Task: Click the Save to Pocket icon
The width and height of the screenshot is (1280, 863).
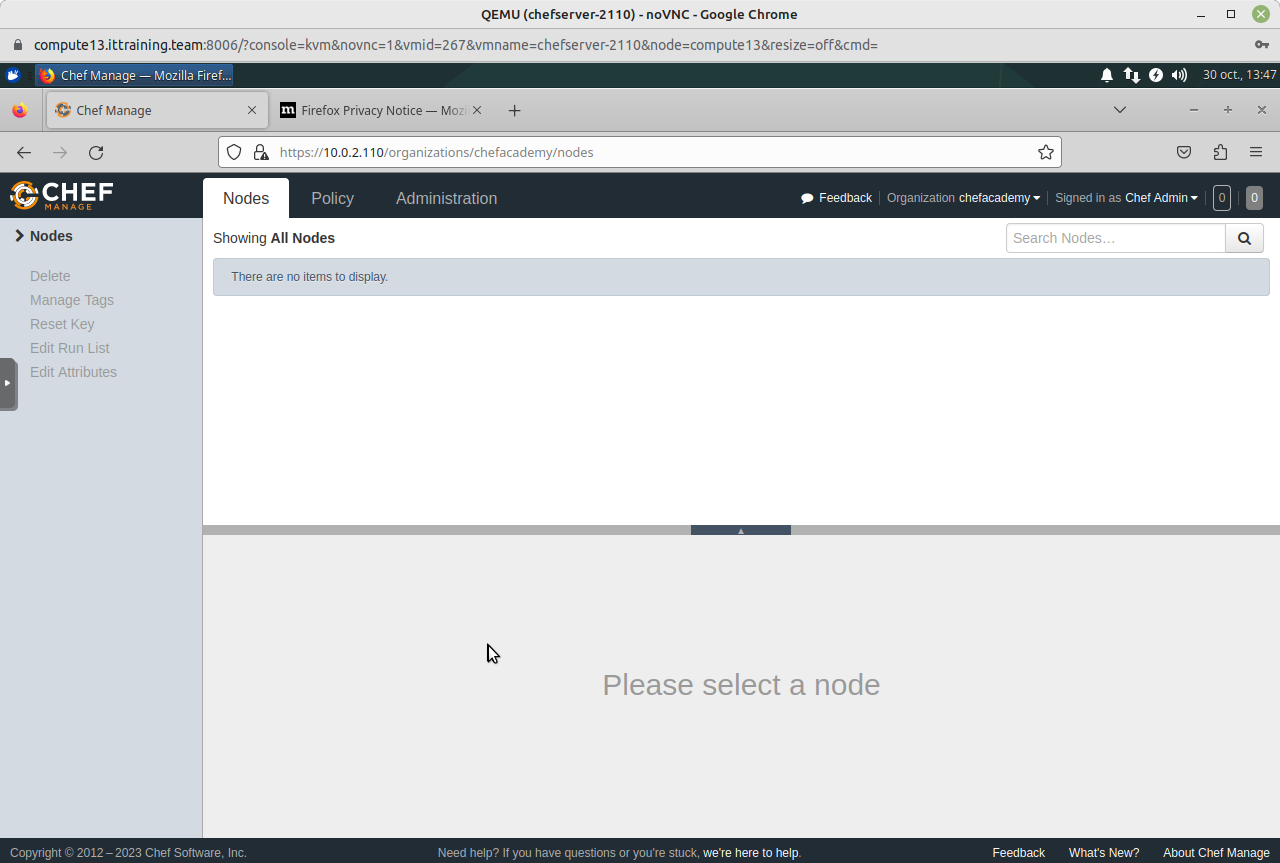Action: click(1184, 152)
